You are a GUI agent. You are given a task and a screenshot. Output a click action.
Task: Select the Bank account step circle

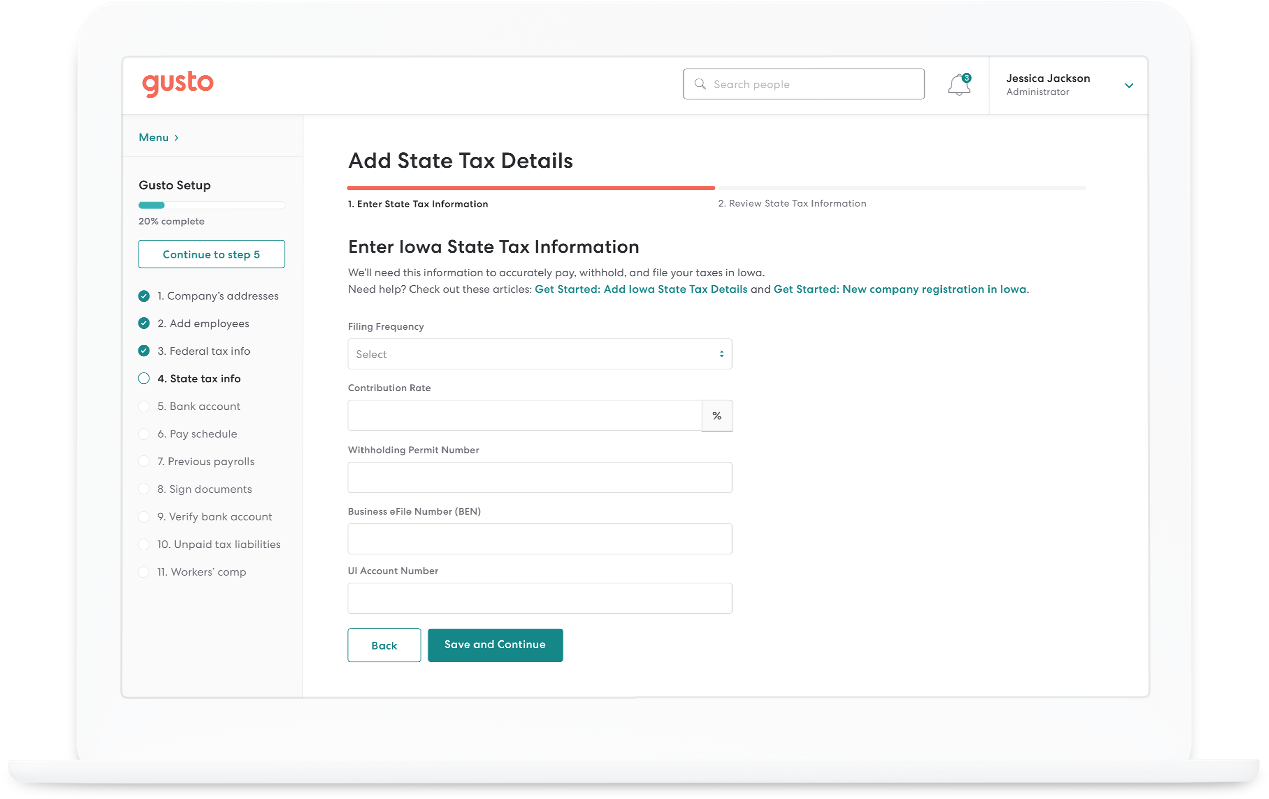pos(144,407)
